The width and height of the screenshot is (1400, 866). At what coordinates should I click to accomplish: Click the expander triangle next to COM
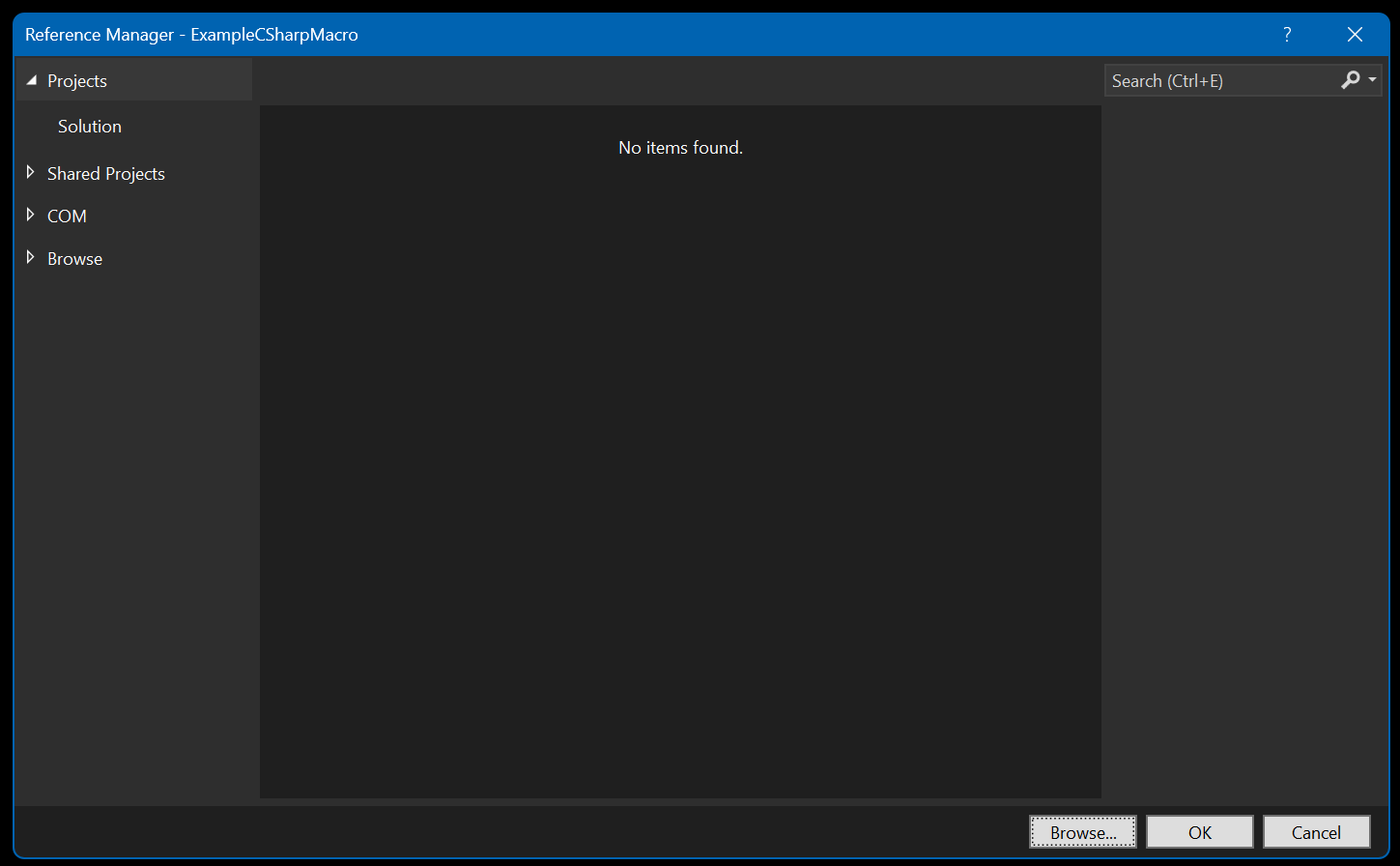click(x=31, y=216)
